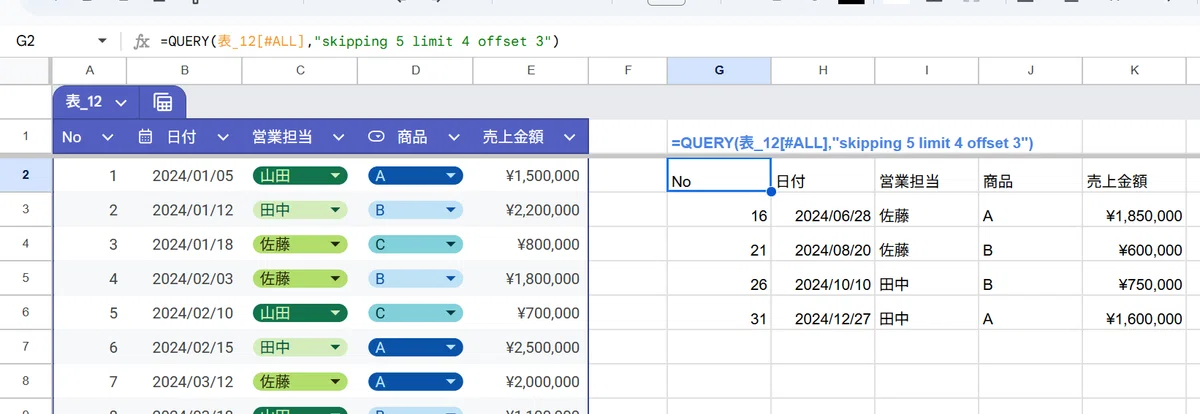Click the calendar type icon in 日付 header
1200x414 pixels.
pos(146,137)
